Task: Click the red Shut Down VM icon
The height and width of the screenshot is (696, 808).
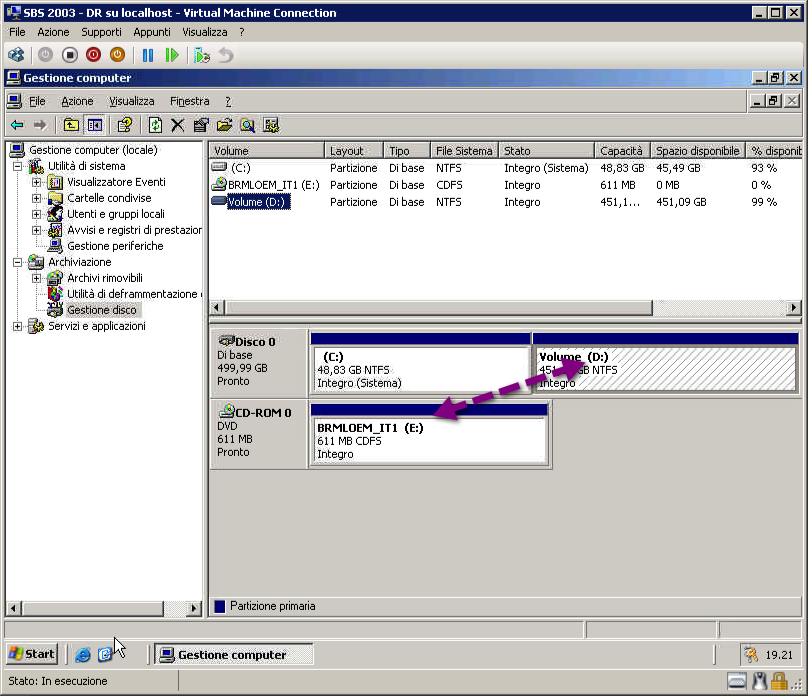Action: click(93, 55)
